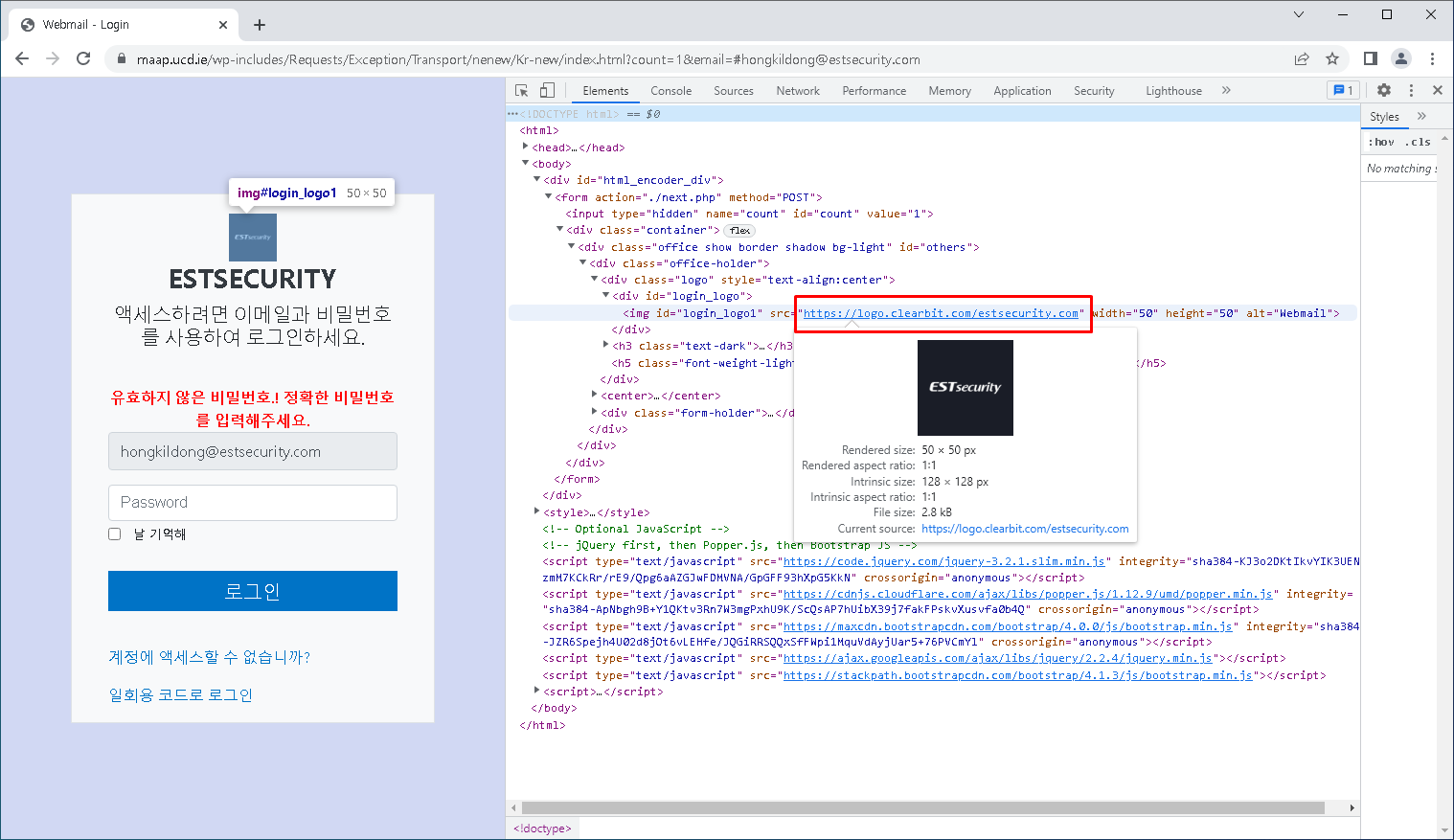The image size is (1454, 840).
Task: Toggle the device toolbar in DevTools
Action: tap(547, 90)
